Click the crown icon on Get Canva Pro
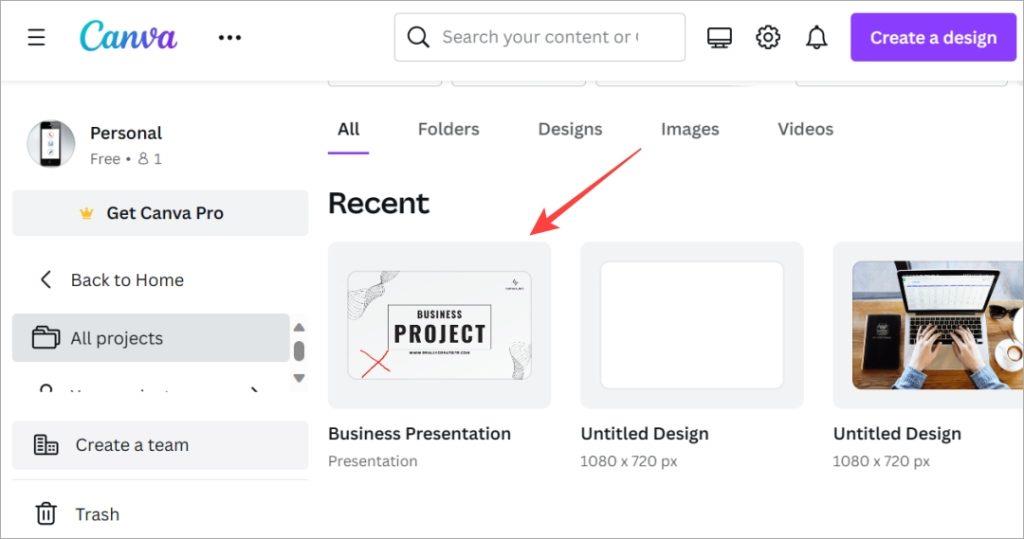Image resolution: width=1024 pixels, height=539 pixels. click(x=86, y=213)
